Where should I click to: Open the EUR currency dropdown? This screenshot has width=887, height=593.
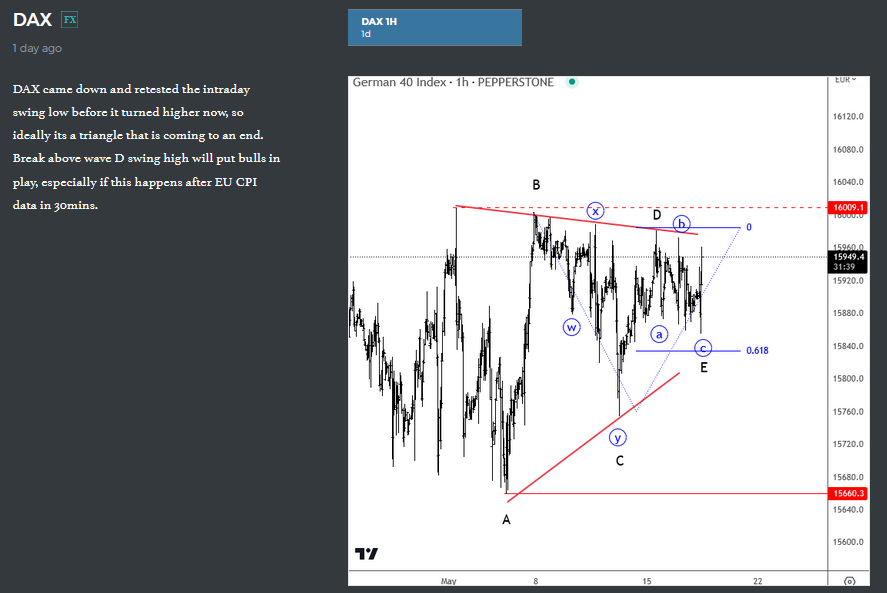point(846,80)
